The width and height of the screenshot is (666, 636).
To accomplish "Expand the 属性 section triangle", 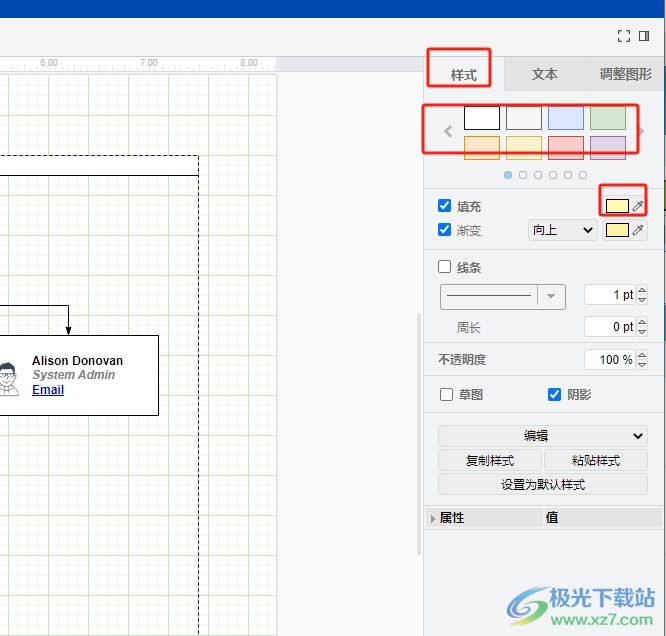I will click(x=432, y=518).
